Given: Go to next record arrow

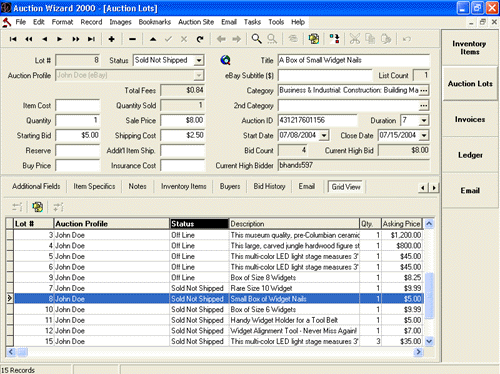Looking at the screenshot, I should pyautogui.click(x=60, y=39).
